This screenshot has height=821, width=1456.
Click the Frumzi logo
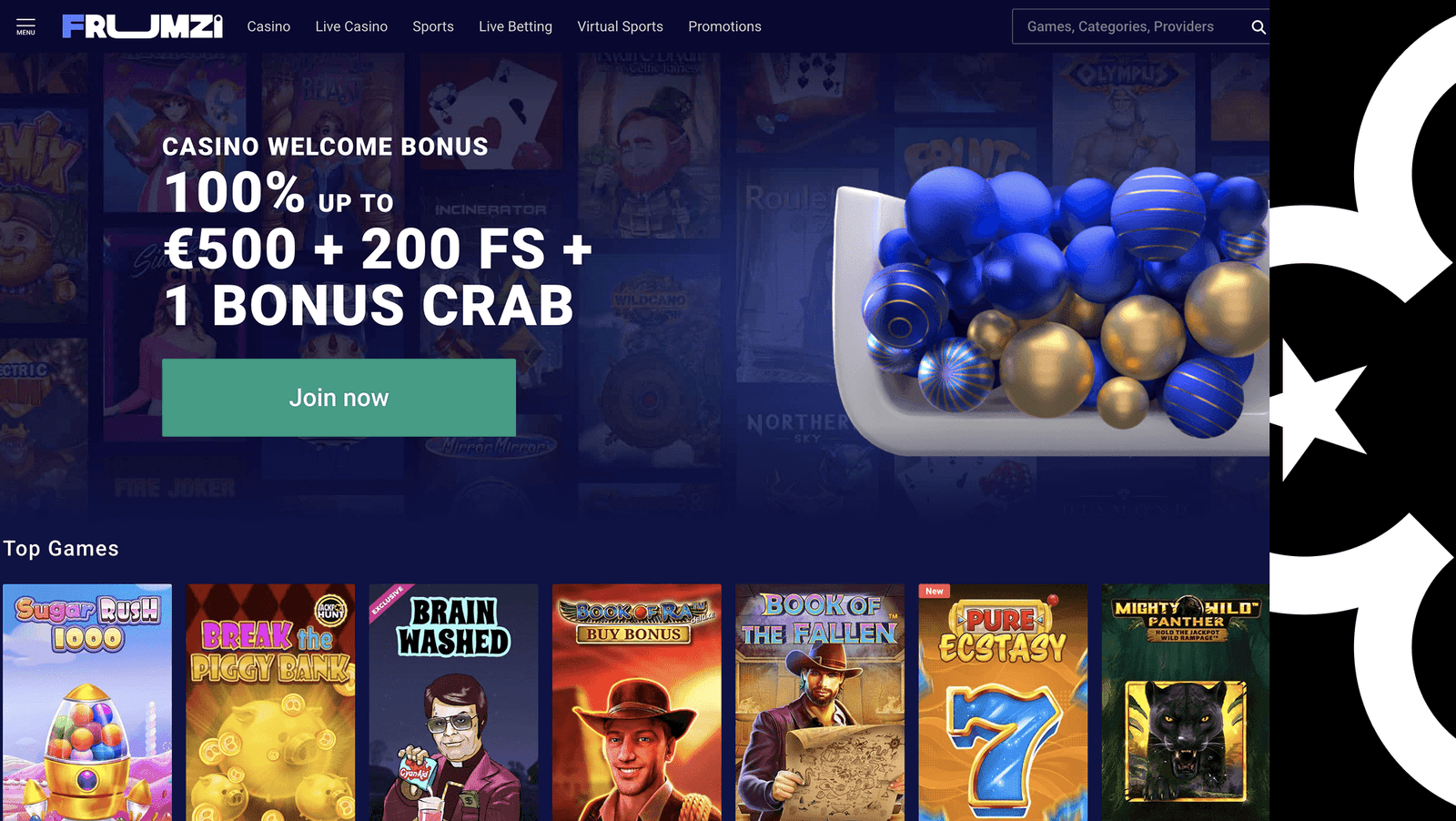[x=142, y=26]
